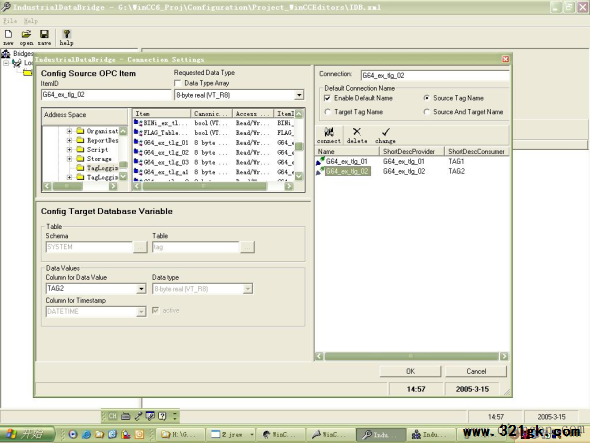
Task: Open the File menu
Action: (x=10, y=21)
